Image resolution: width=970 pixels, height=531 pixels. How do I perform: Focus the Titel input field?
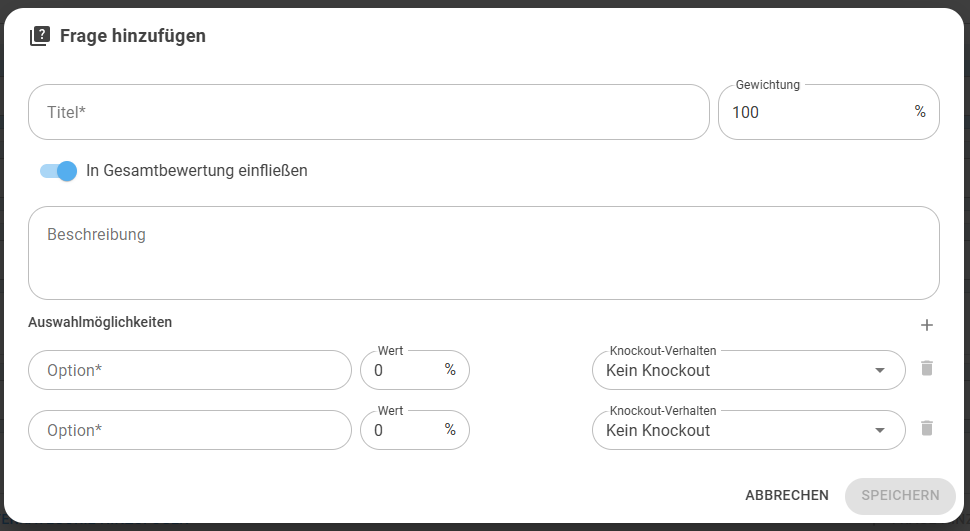point(369,112)
